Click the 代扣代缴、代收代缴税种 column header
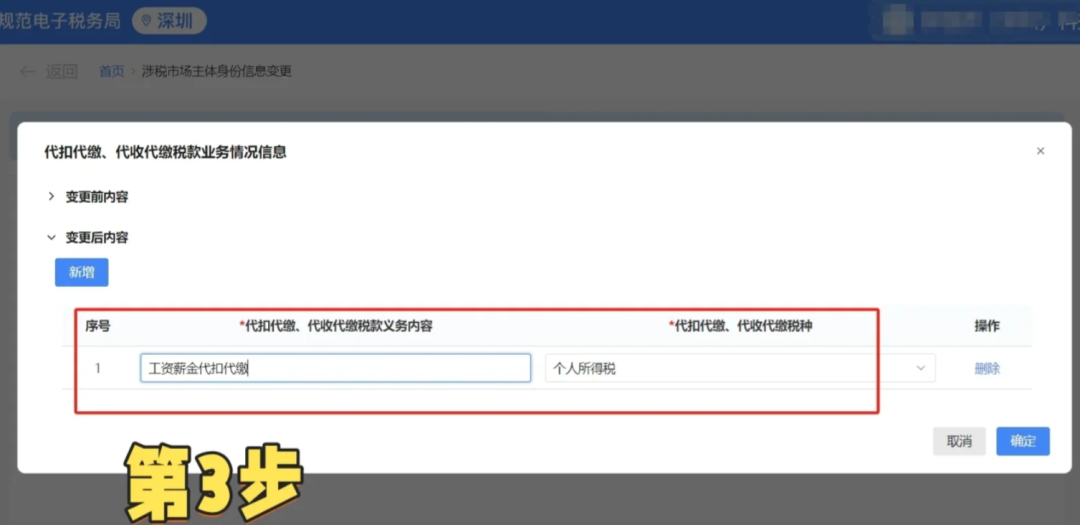1080x525 pixels. [x=740, y=326]
